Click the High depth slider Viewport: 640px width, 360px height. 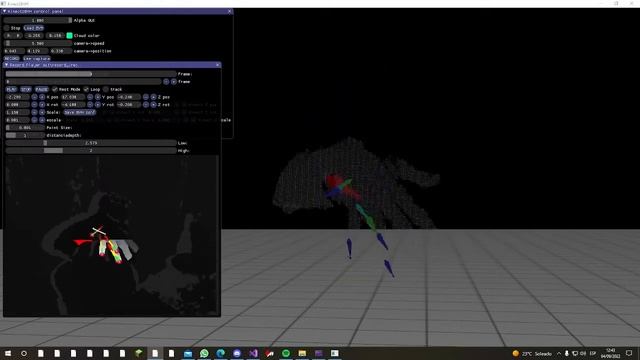pos(91,151)
